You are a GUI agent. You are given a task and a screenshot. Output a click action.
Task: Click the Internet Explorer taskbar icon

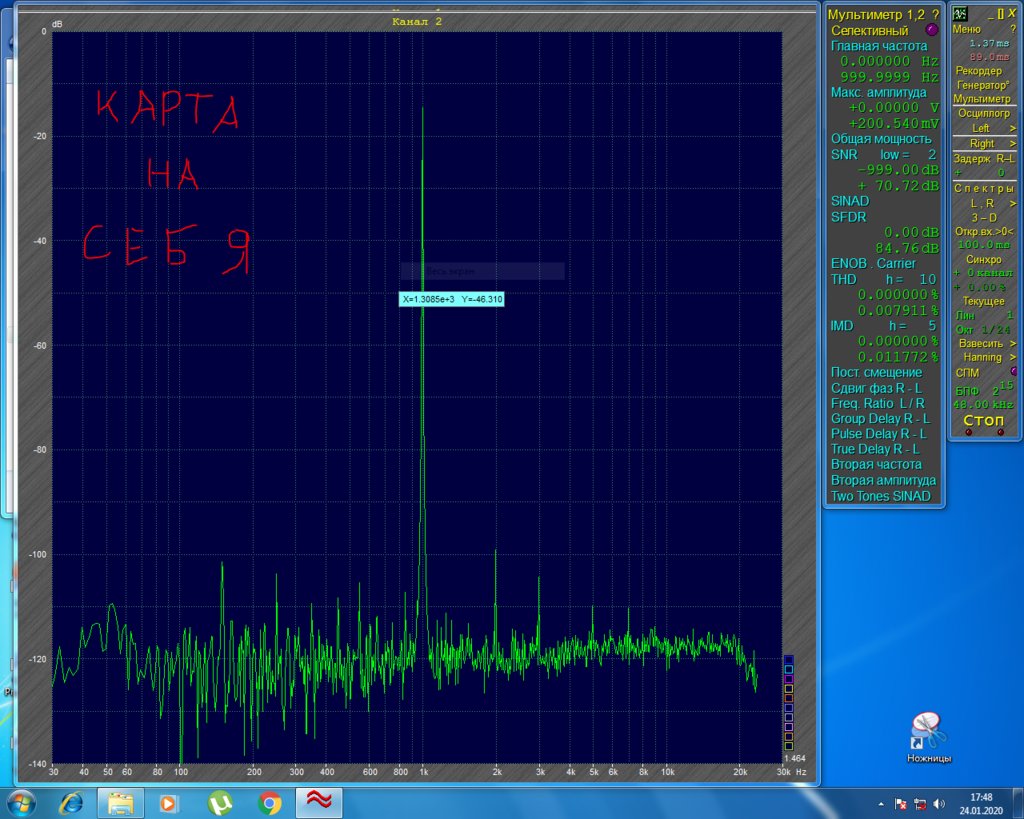tap(72, 803)
